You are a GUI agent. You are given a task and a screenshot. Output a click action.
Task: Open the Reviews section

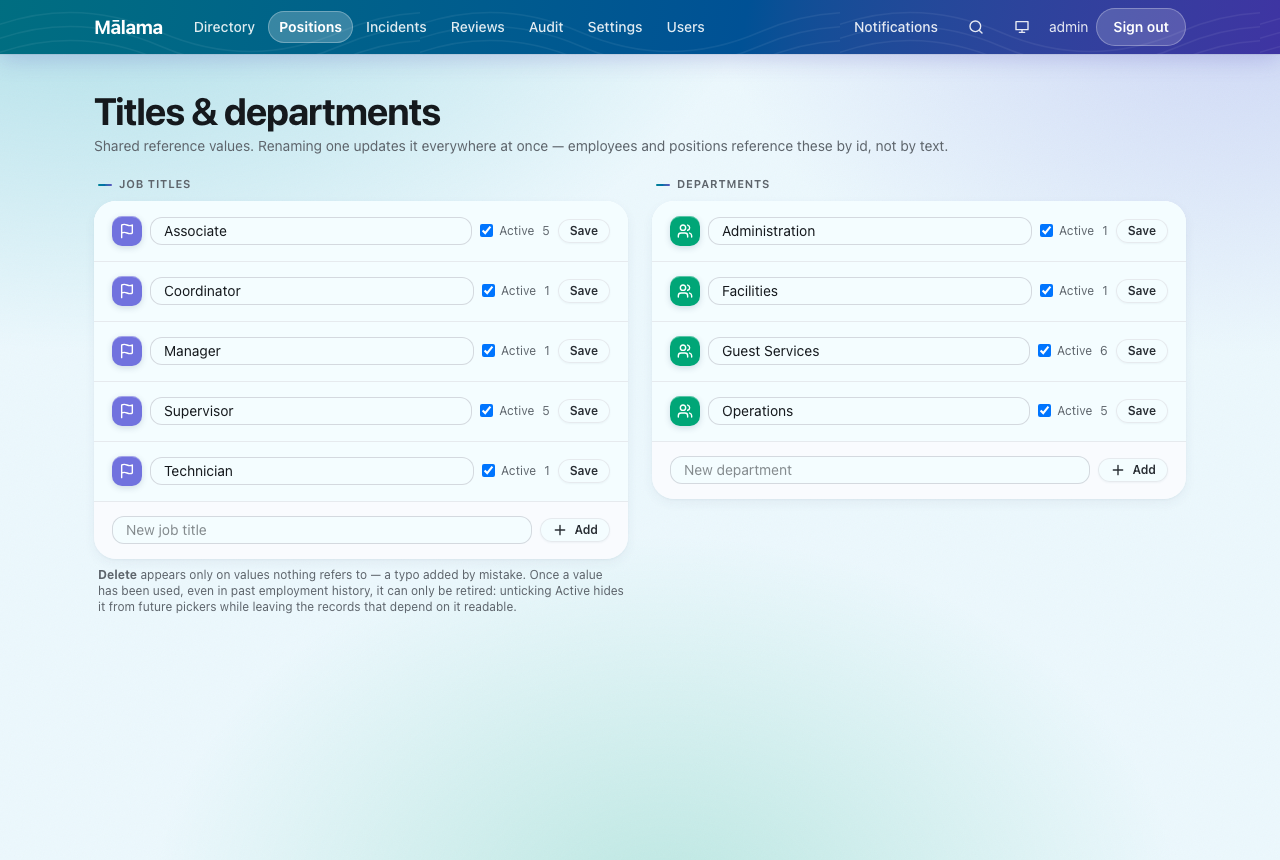478,27
